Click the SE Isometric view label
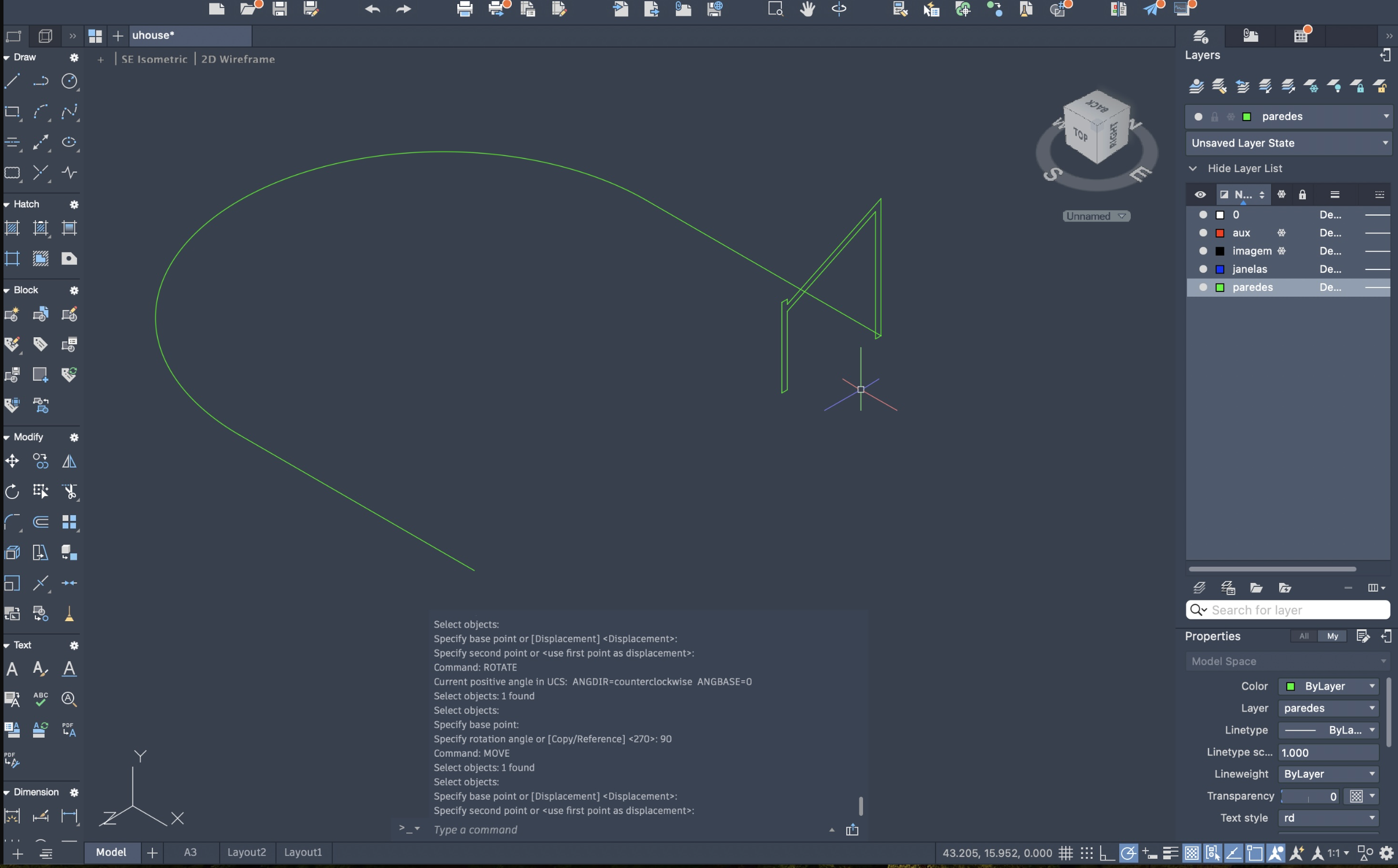 pos(154,59)
